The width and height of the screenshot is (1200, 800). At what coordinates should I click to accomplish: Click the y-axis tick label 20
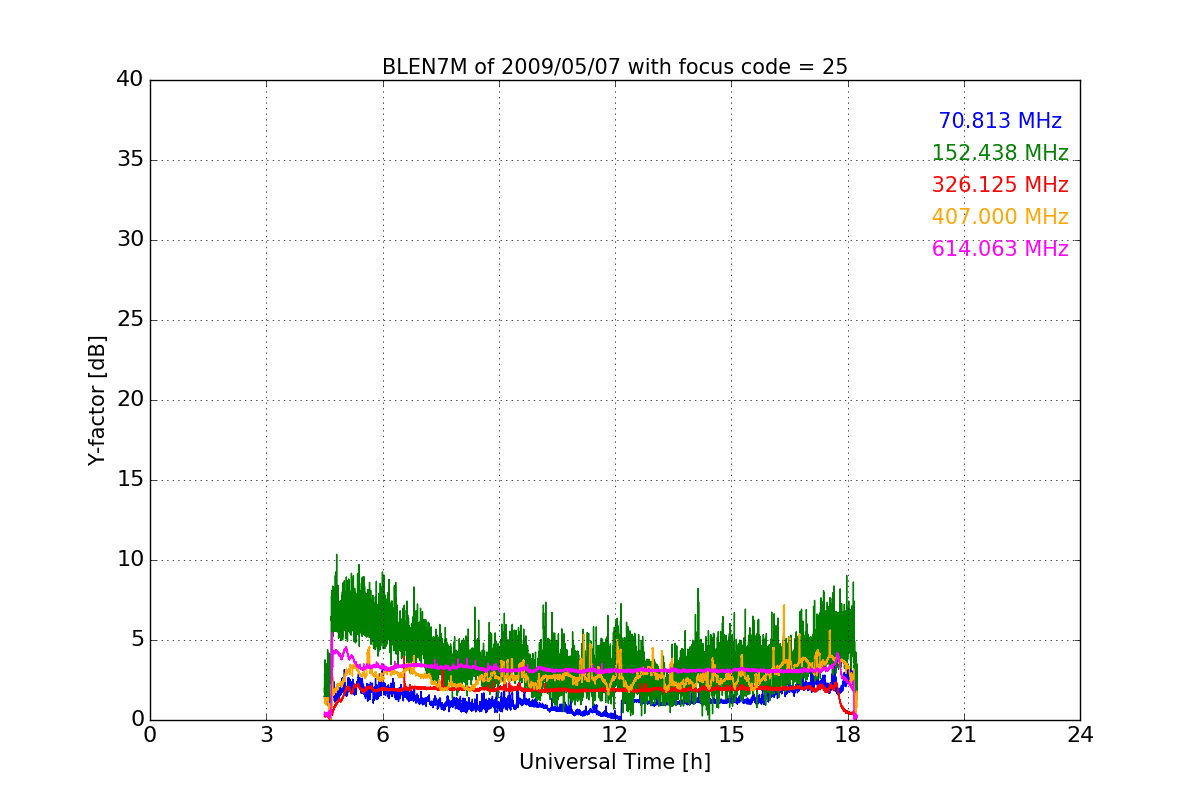[x=130, y=400]
